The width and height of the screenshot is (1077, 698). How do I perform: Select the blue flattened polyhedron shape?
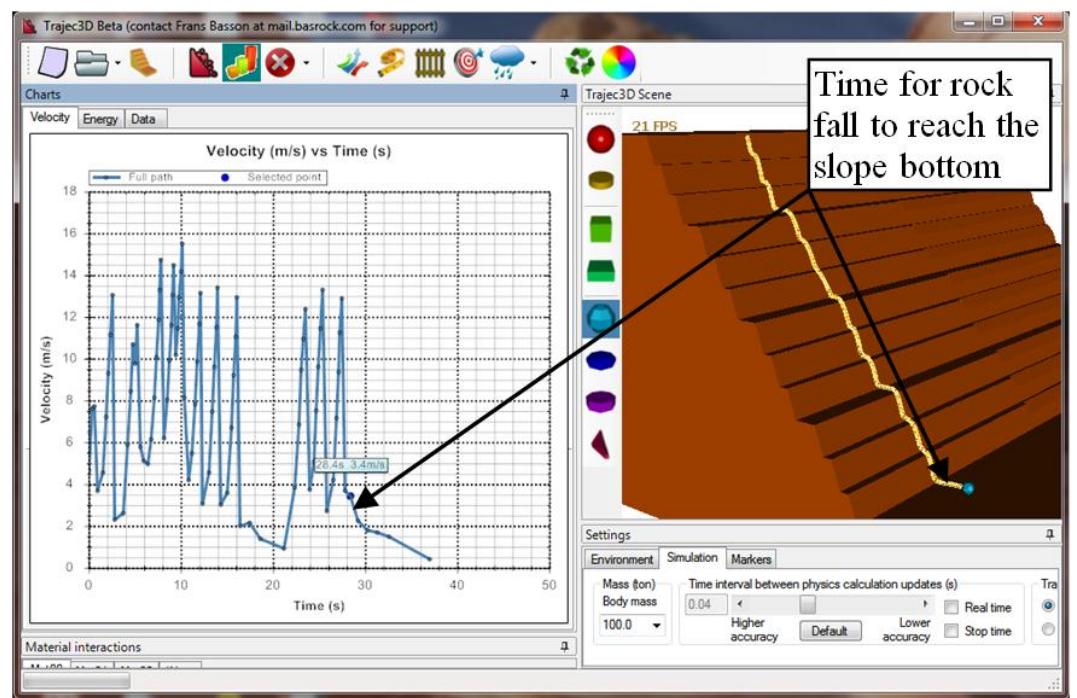pyautogui.click(x=601, y=360)
